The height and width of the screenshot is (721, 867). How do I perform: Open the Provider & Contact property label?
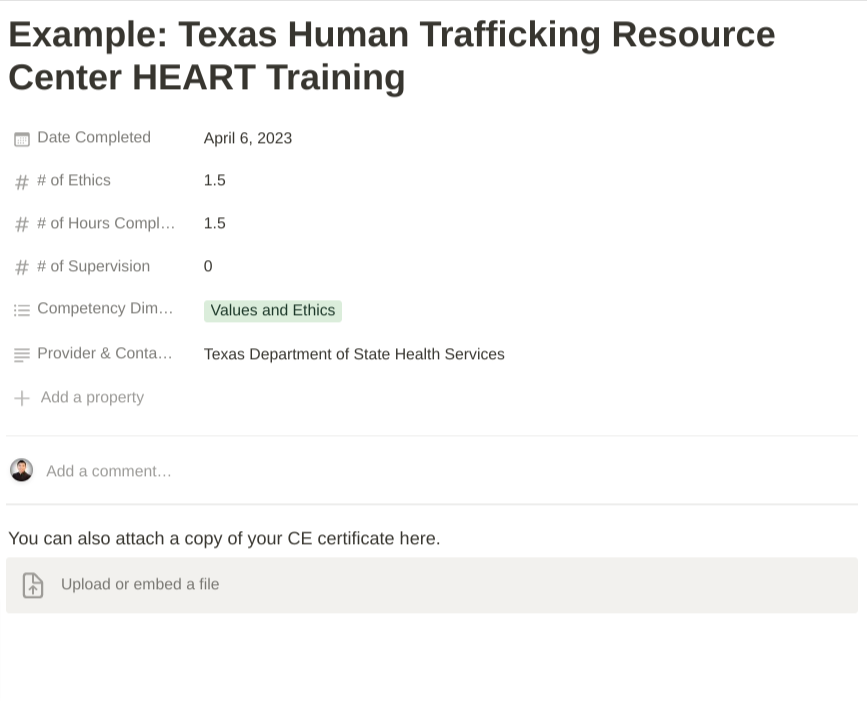coord(105,353)
